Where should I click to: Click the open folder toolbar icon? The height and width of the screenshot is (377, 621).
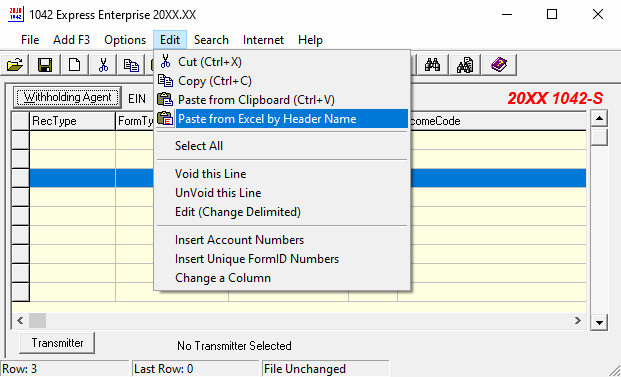coord(15,65)
